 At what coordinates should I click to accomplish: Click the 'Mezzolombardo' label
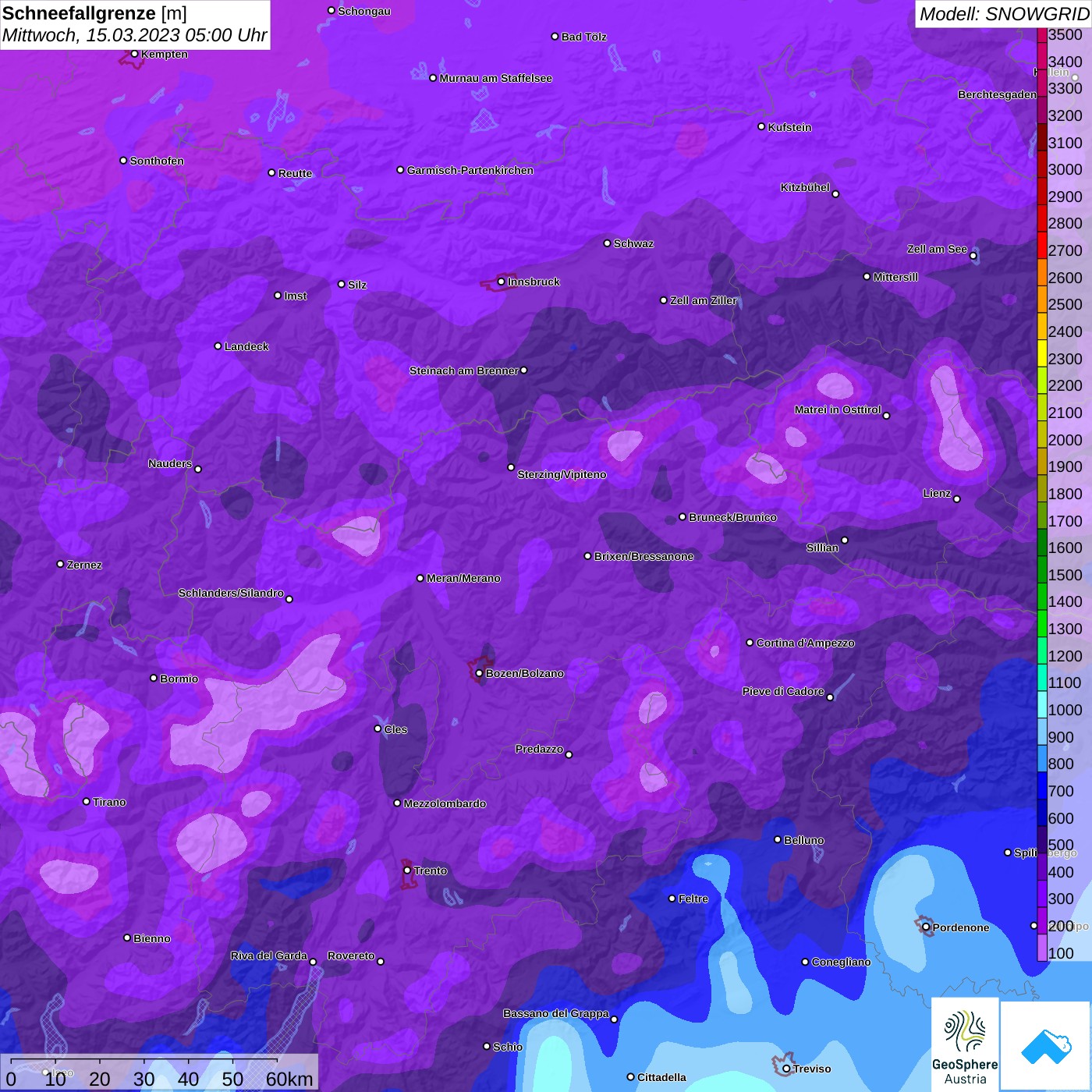(445, 803)
